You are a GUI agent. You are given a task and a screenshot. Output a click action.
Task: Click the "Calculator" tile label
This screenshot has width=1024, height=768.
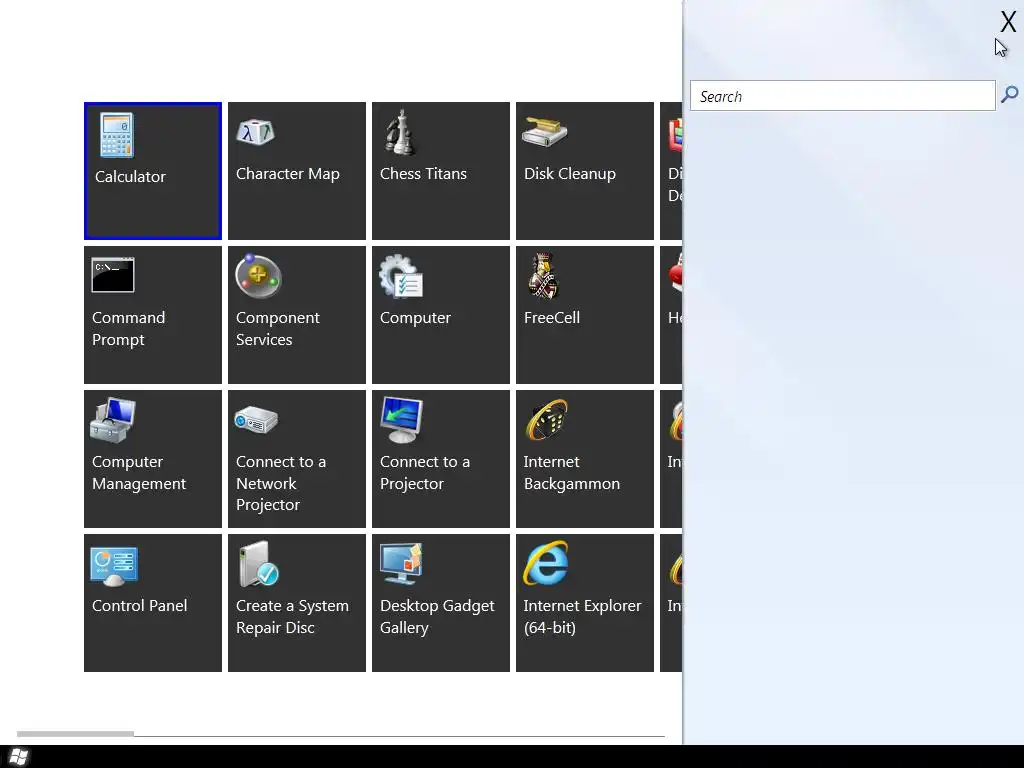pos(130,177)
